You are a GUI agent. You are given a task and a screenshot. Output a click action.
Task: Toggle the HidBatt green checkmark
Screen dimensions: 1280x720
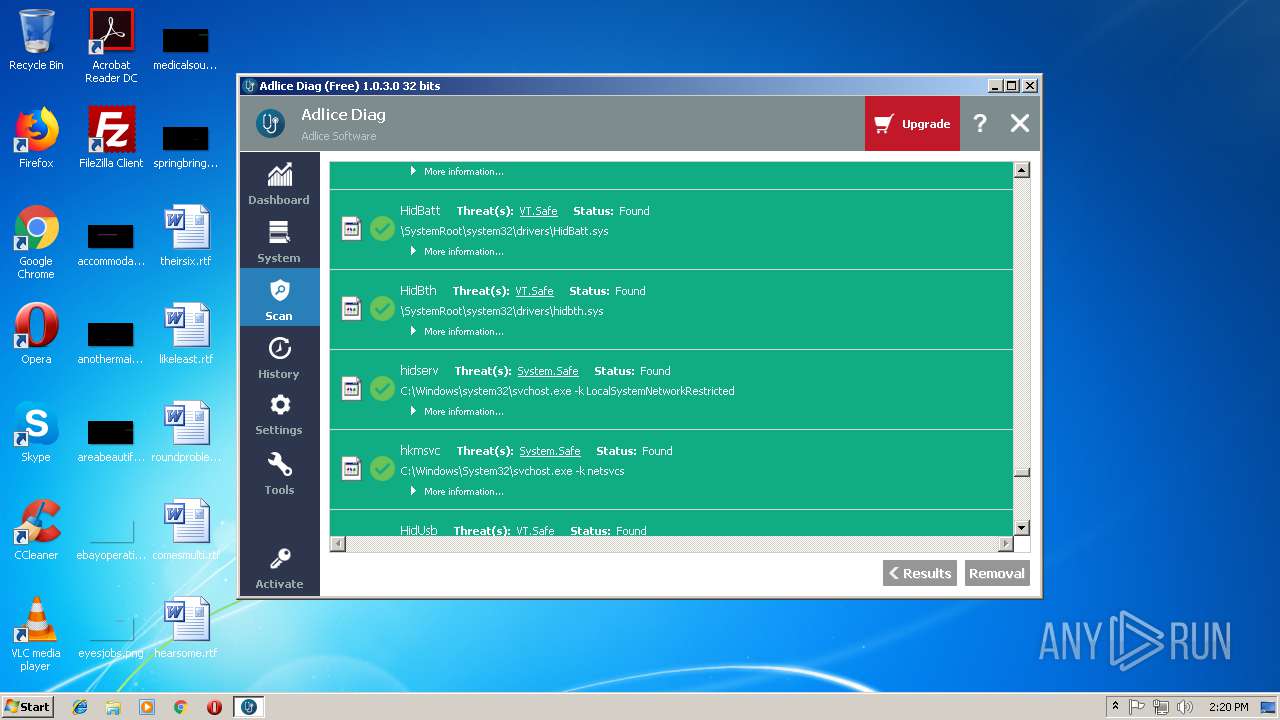pos(382,229)
